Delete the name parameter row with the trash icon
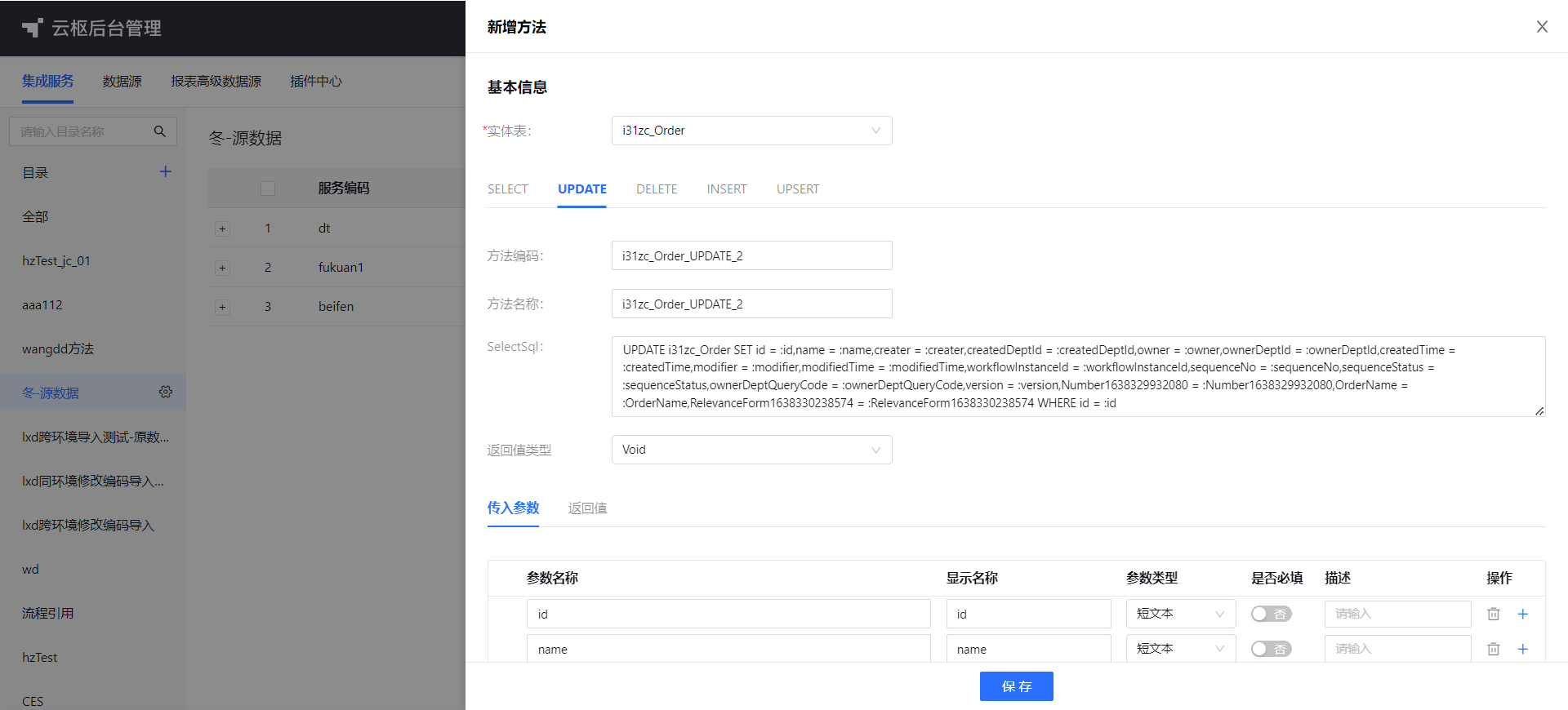Image resolution: width=1568 pixels, height=710 pixels. point(1494,649)
